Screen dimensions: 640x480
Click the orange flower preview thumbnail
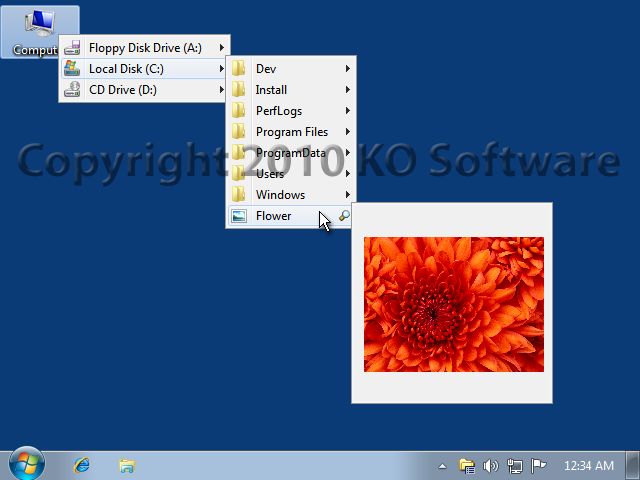tap(453, 304)
